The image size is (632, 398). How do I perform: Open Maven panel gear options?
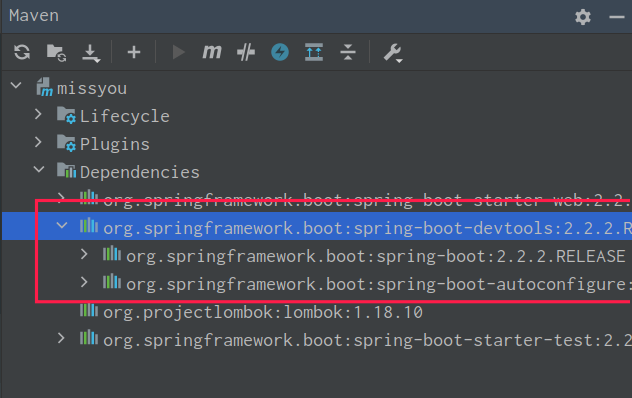583,17
